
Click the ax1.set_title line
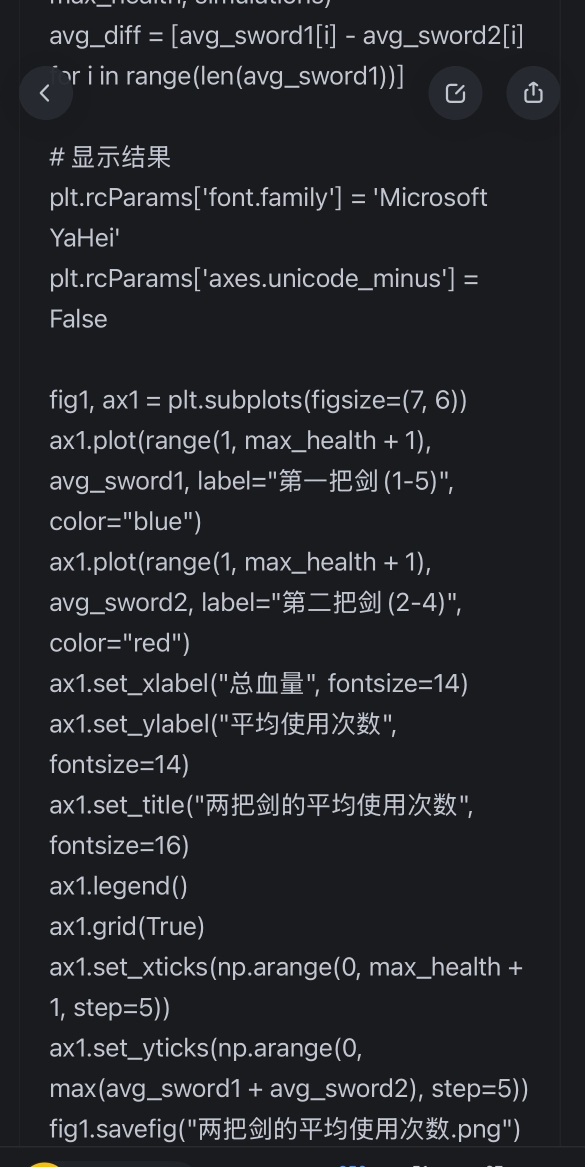(x=261, y=805)
